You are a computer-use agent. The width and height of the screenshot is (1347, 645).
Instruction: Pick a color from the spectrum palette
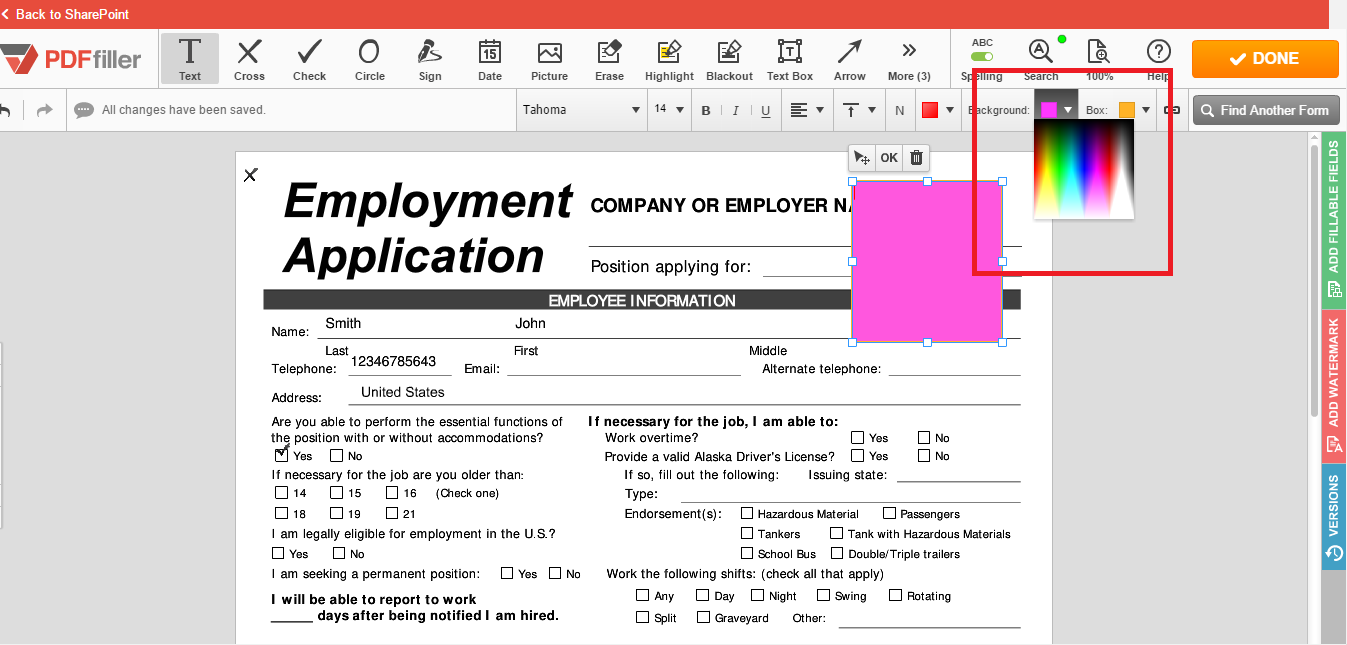coord(1084,169)
